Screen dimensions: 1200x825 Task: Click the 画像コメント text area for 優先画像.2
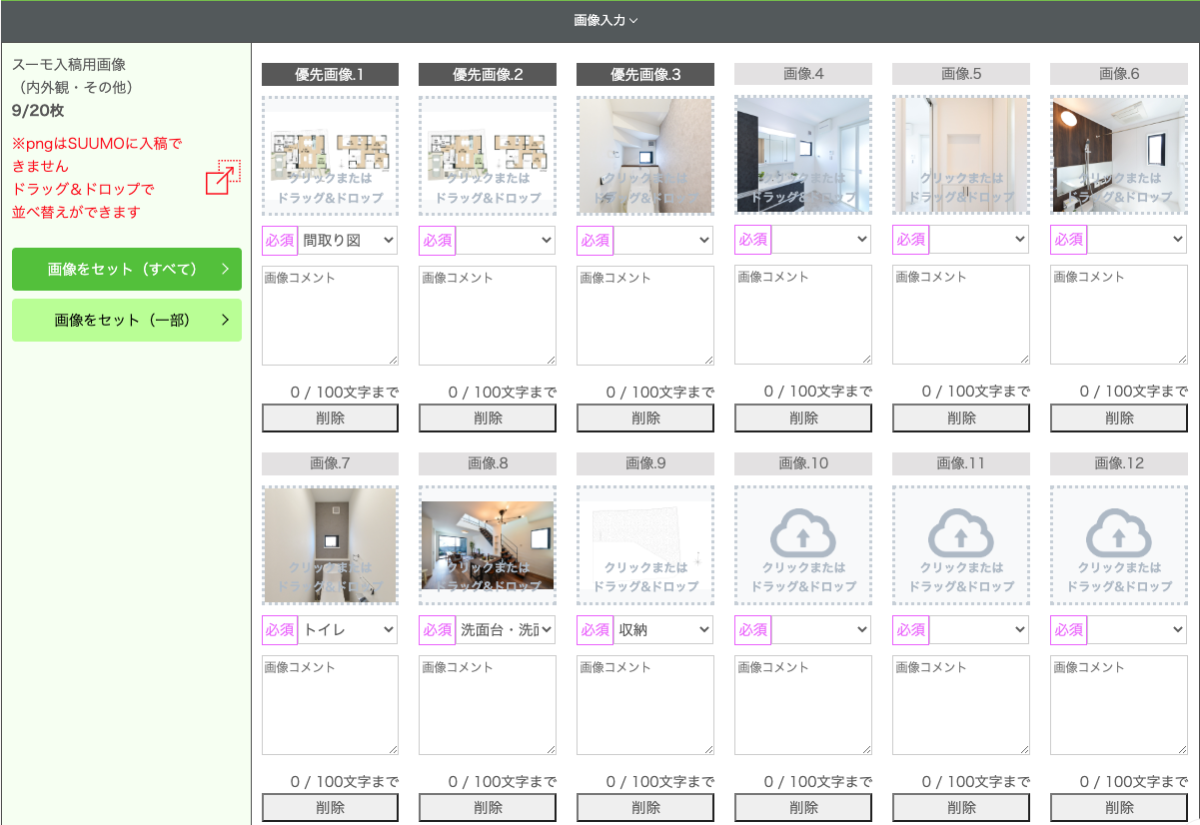(488, 315)
